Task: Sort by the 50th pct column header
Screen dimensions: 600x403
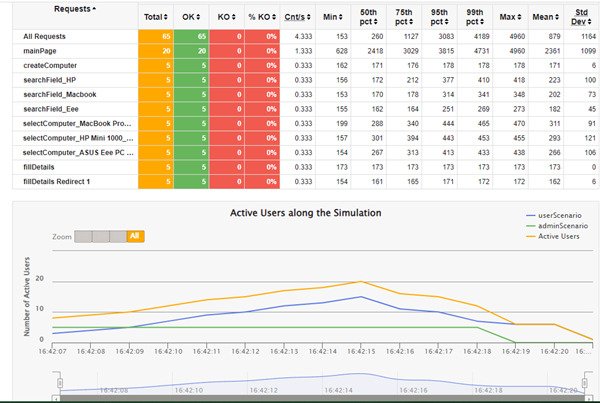Action: coord(368,17)
